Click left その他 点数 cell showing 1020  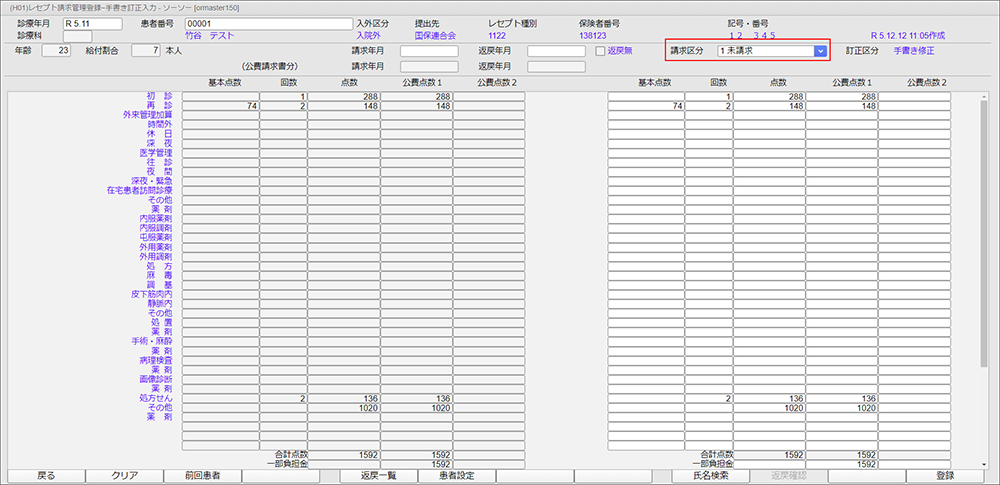coord(344,408)
